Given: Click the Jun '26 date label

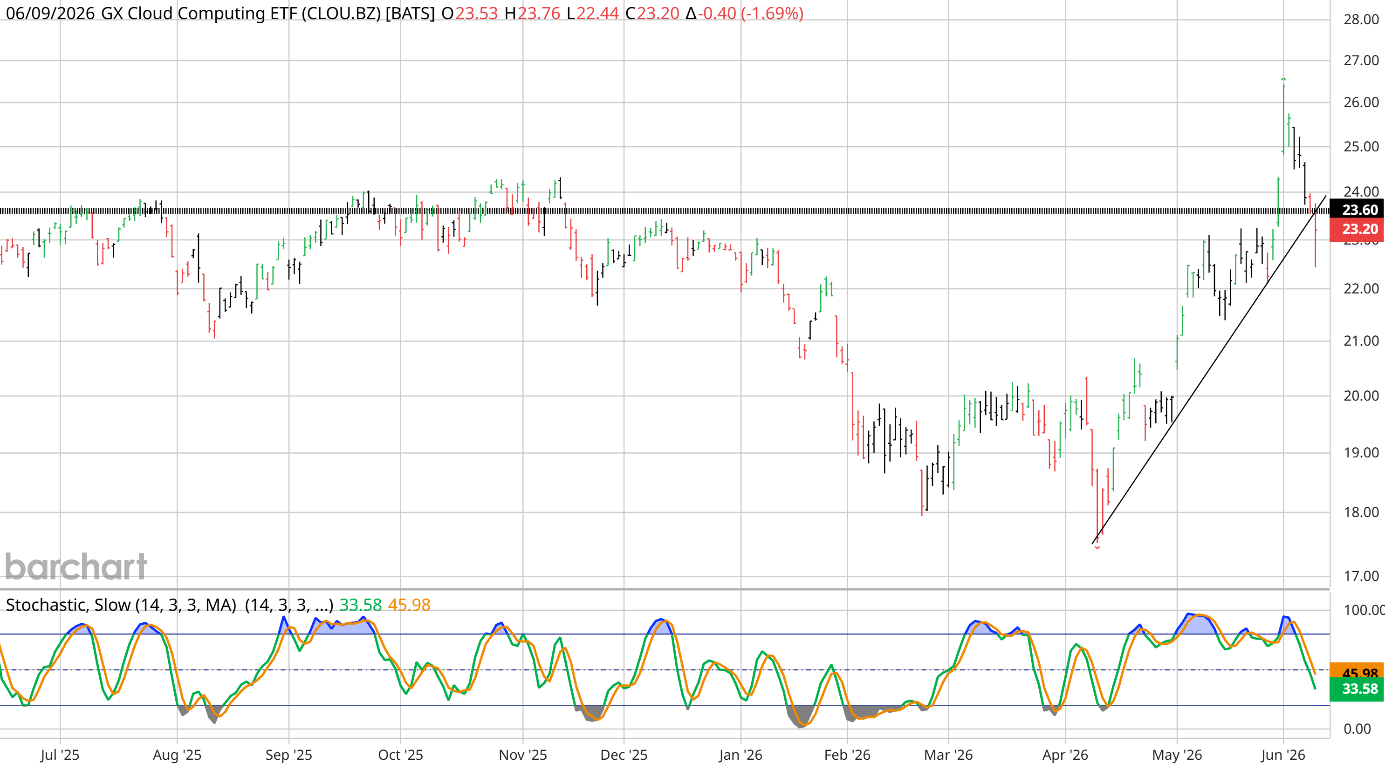Looking at the screenshot, I should pos(1283,754).
